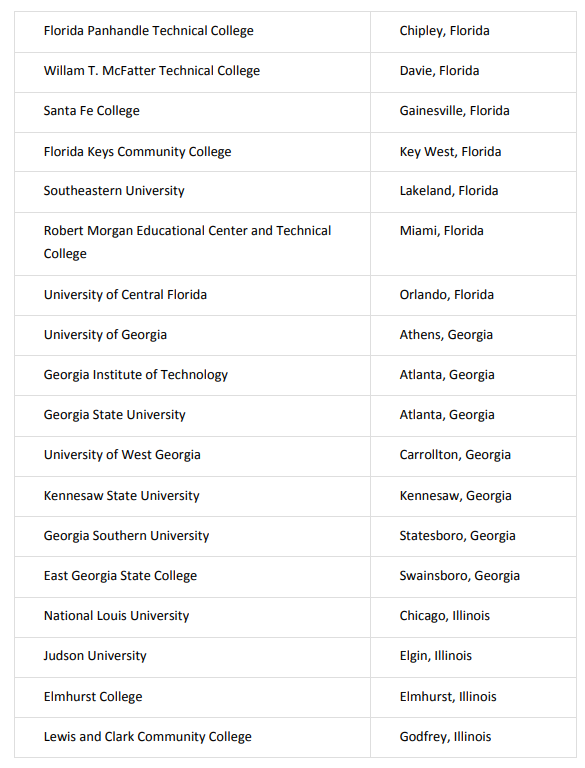Select Swainsboro, Georgia location text
The height and width of the screenshot is (768, 585).
point(460,576)
